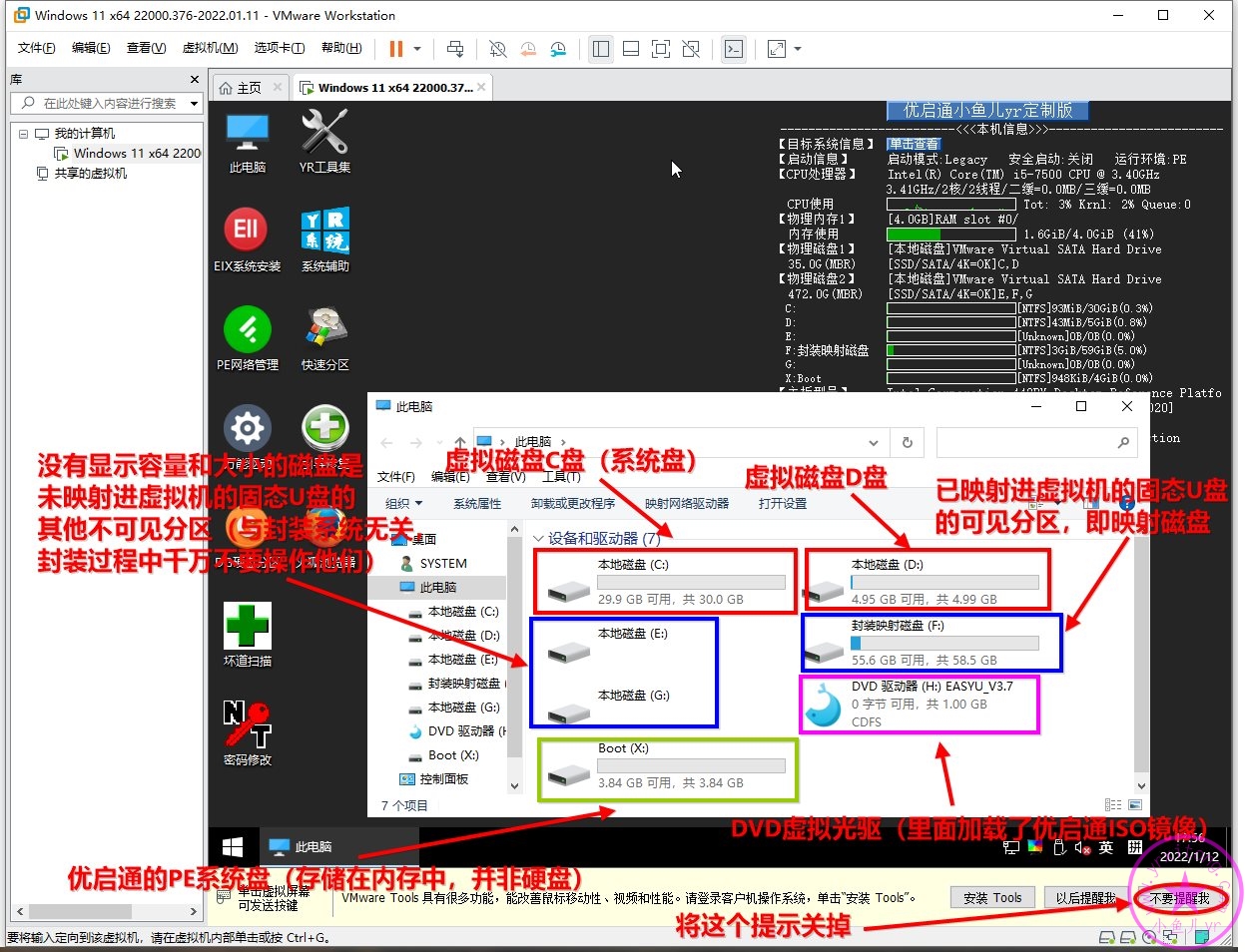Screen dimensions: 1245x952
Task: Open the Explorer address bar history dropdown
Action: point(874,442)
